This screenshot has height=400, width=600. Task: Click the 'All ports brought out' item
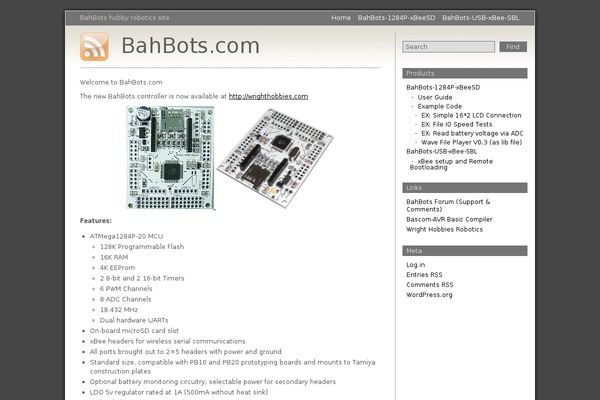coord(186,351)
